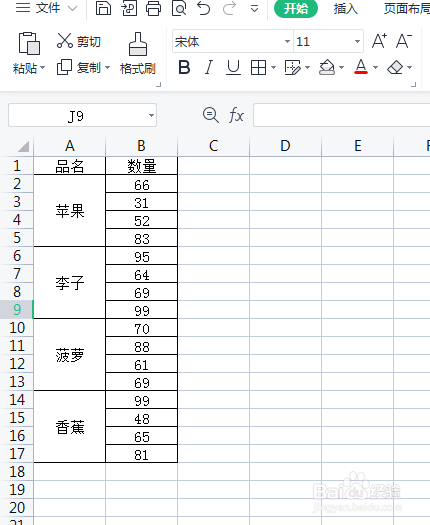The height and width of the screenshot is (525, 430).
Task: Select the 数量 header cell
Action: click(x=141, y=166)
